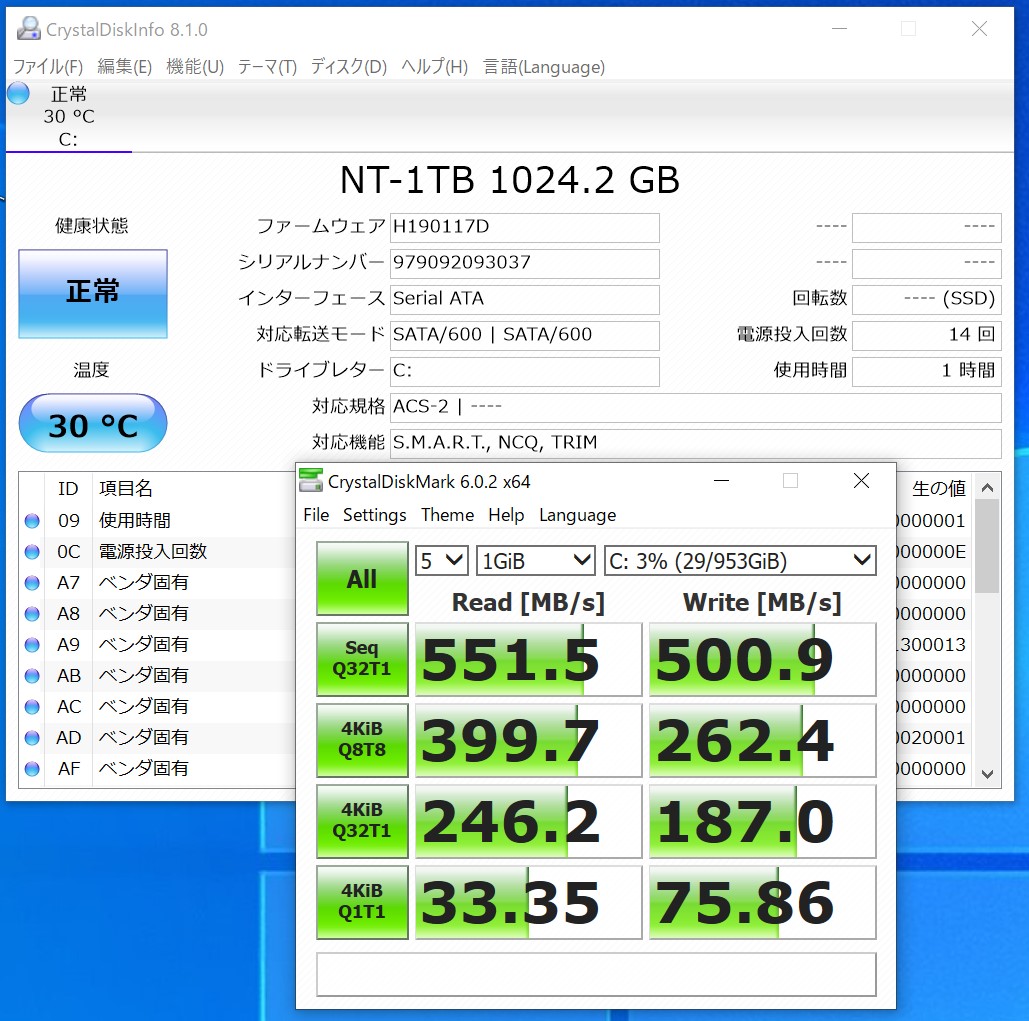
Task: Click status orb on row 0C 電源投入回数
Action: coord(32,552)
